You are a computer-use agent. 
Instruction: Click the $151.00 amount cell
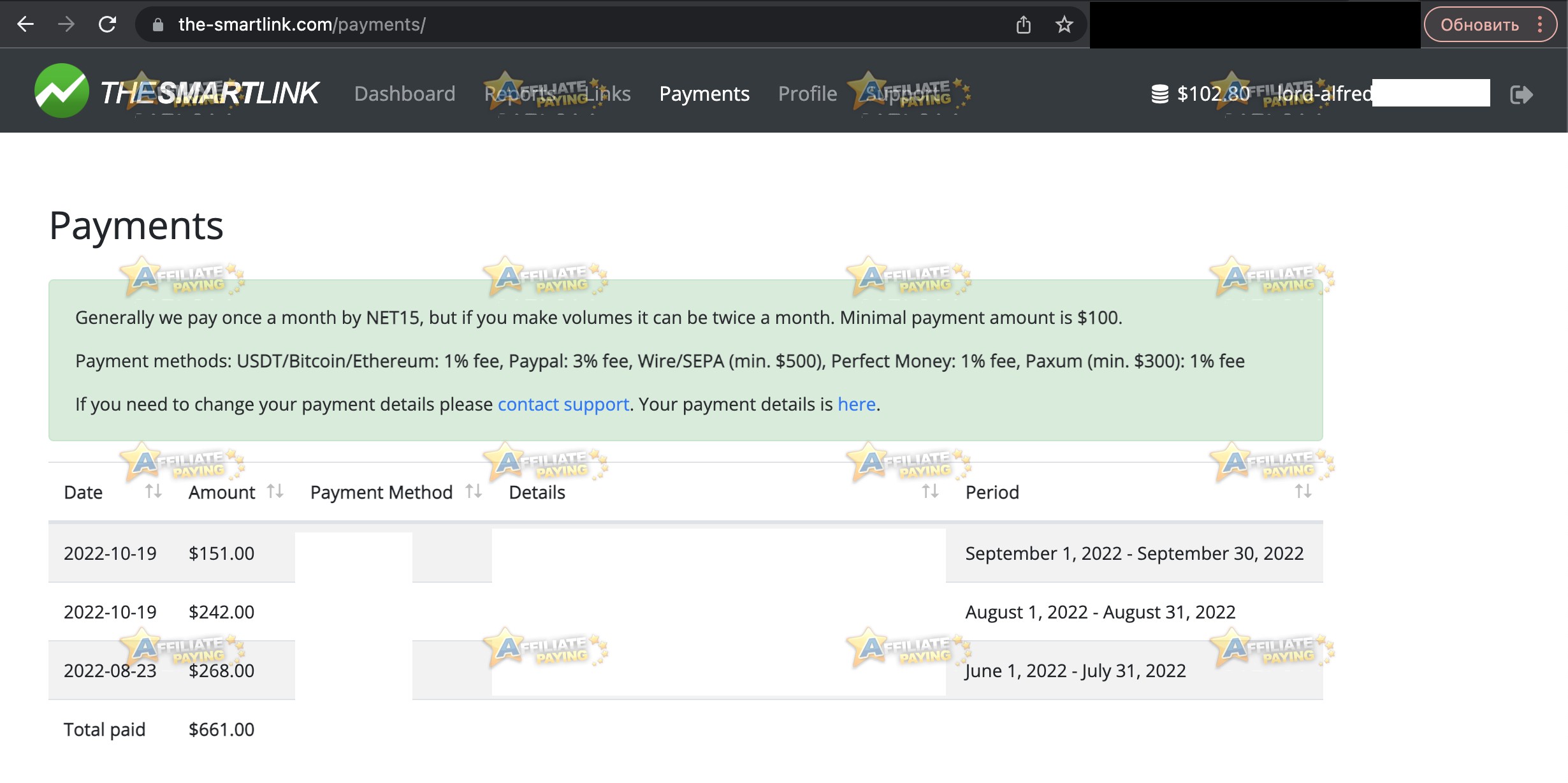[221, 553]
